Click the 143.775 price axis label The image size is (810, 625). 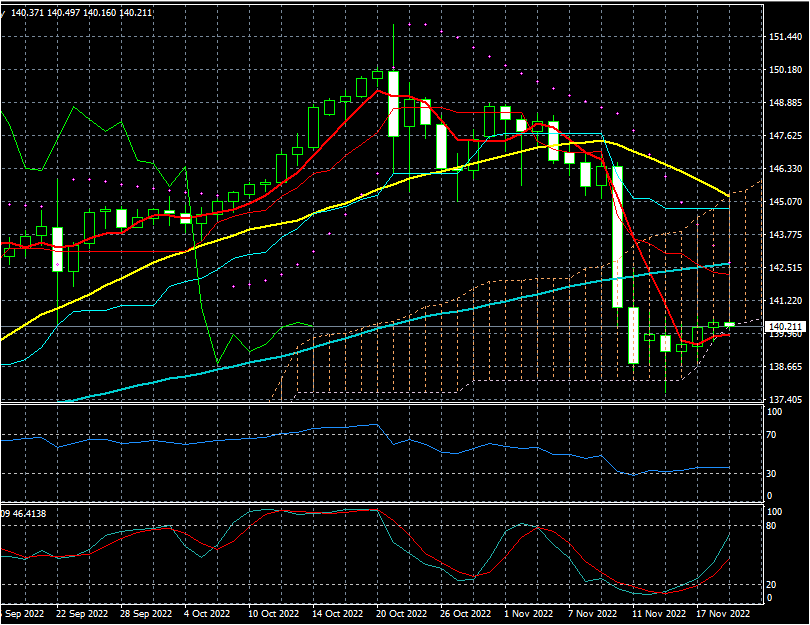[x=785, y=235]
